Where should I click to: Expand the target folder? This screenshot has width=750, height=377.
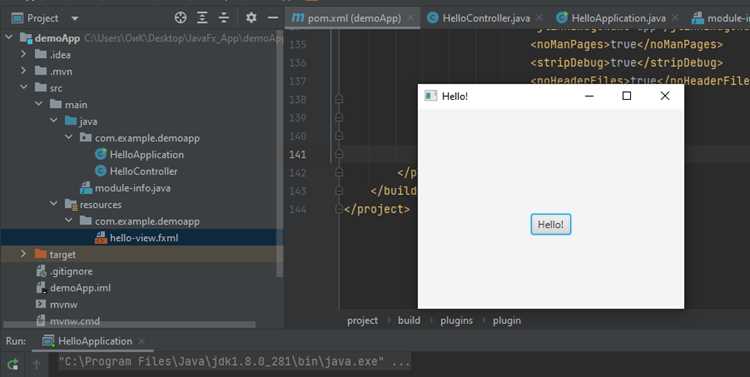[x=23, y=254]
